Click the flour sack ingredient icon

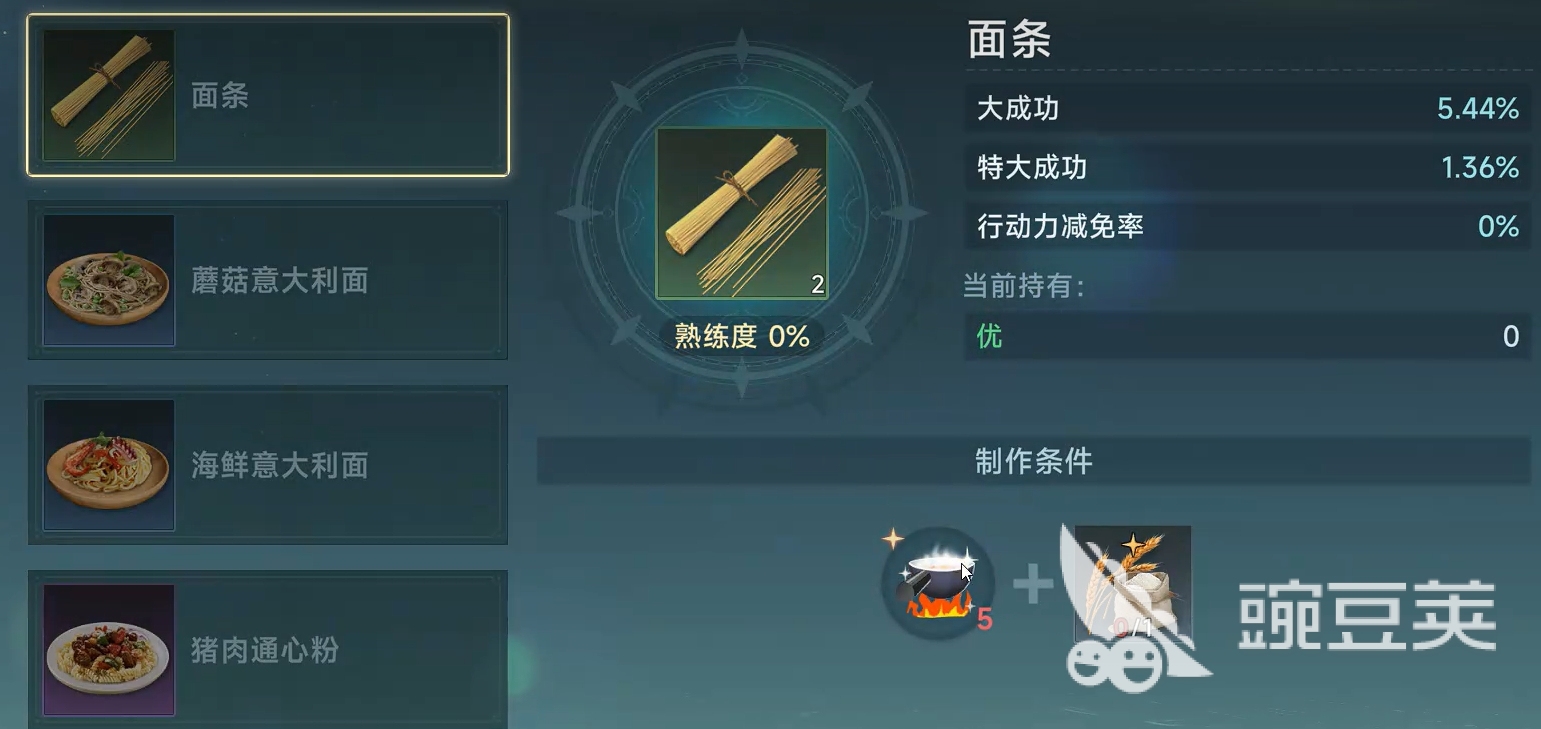click(x=1132, y=583)
